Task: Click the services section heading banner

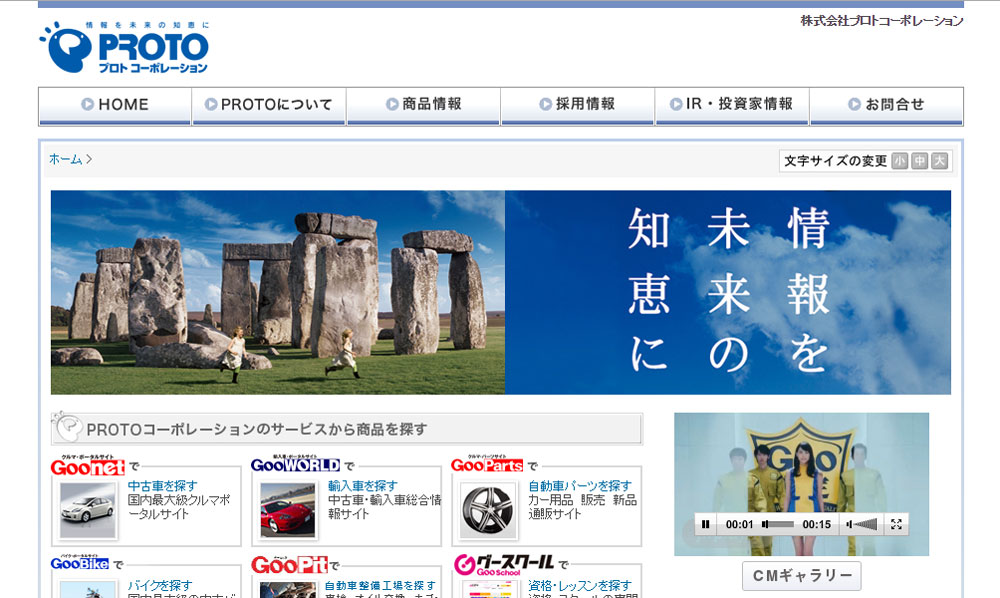Action: pos(347,429)
